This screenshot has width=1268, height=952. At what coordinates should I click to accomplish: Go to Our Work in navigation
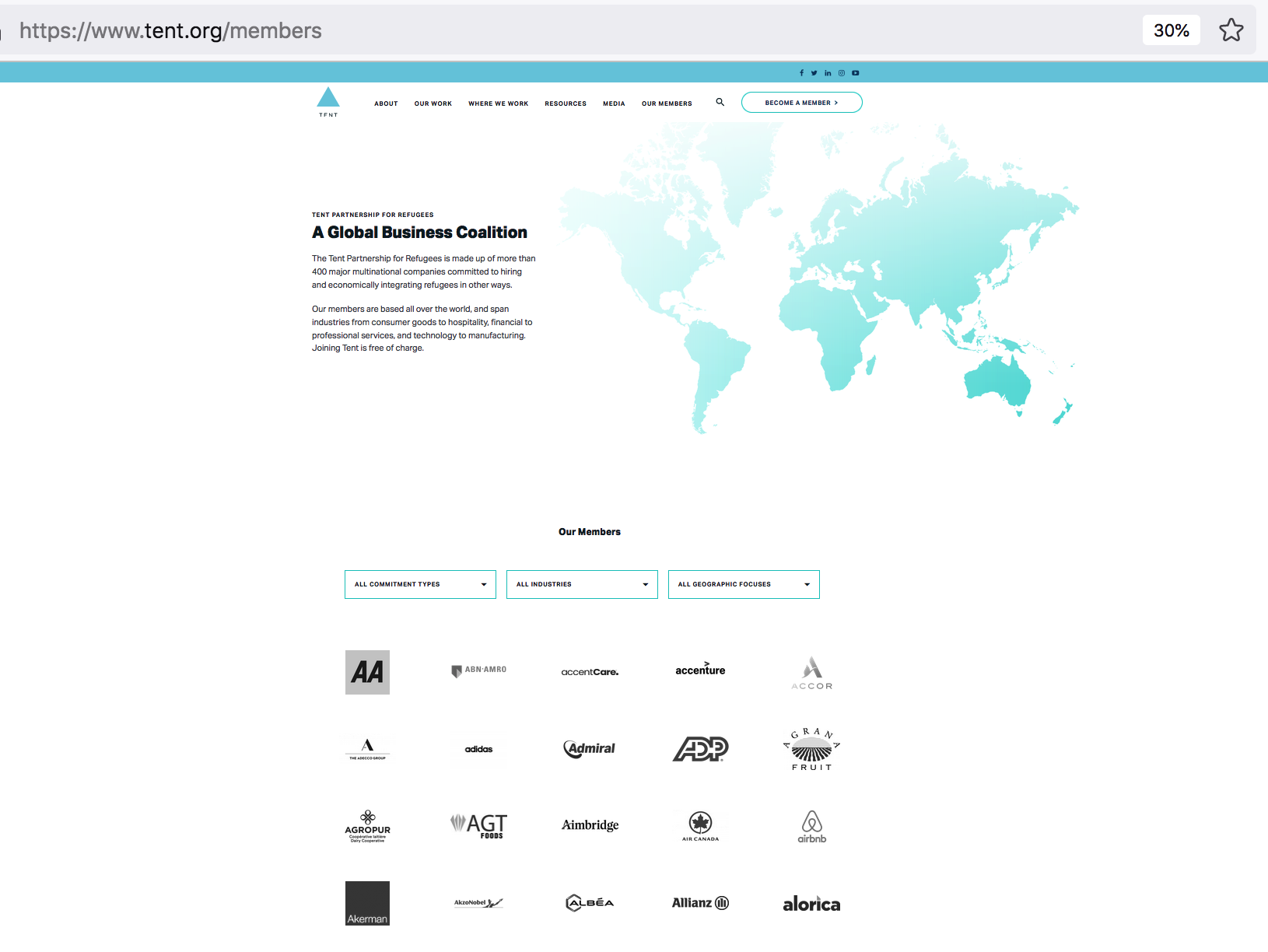(433, 103)
